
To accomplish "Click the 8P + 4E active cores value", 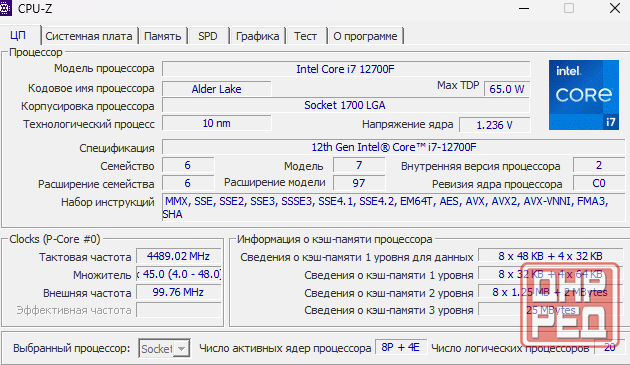I will point(401,347).
